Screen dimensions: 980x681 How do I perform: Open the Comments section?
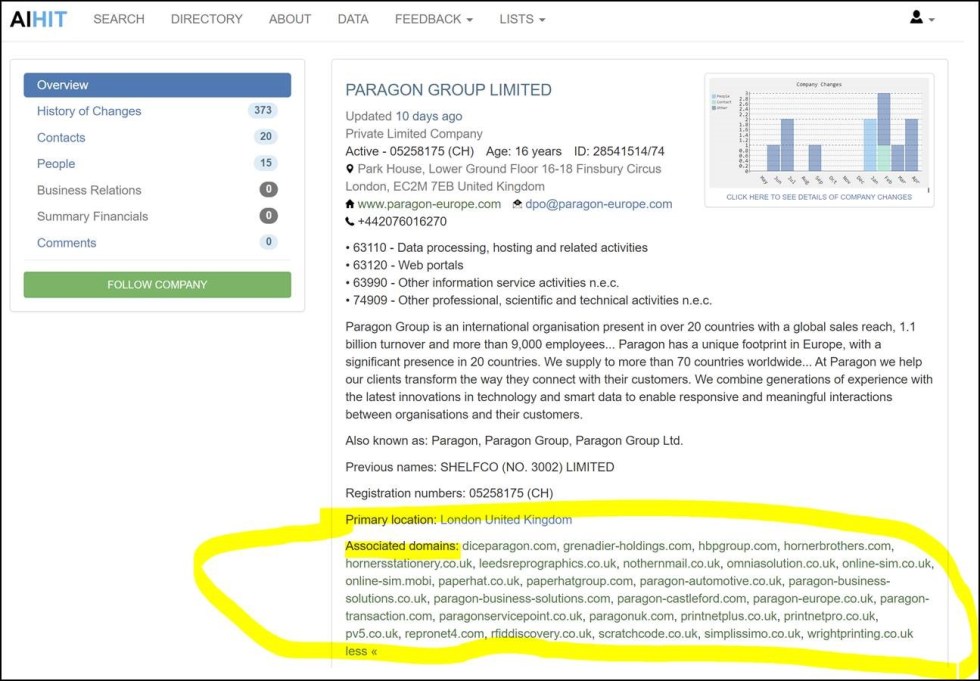click(x=66, y=242)
